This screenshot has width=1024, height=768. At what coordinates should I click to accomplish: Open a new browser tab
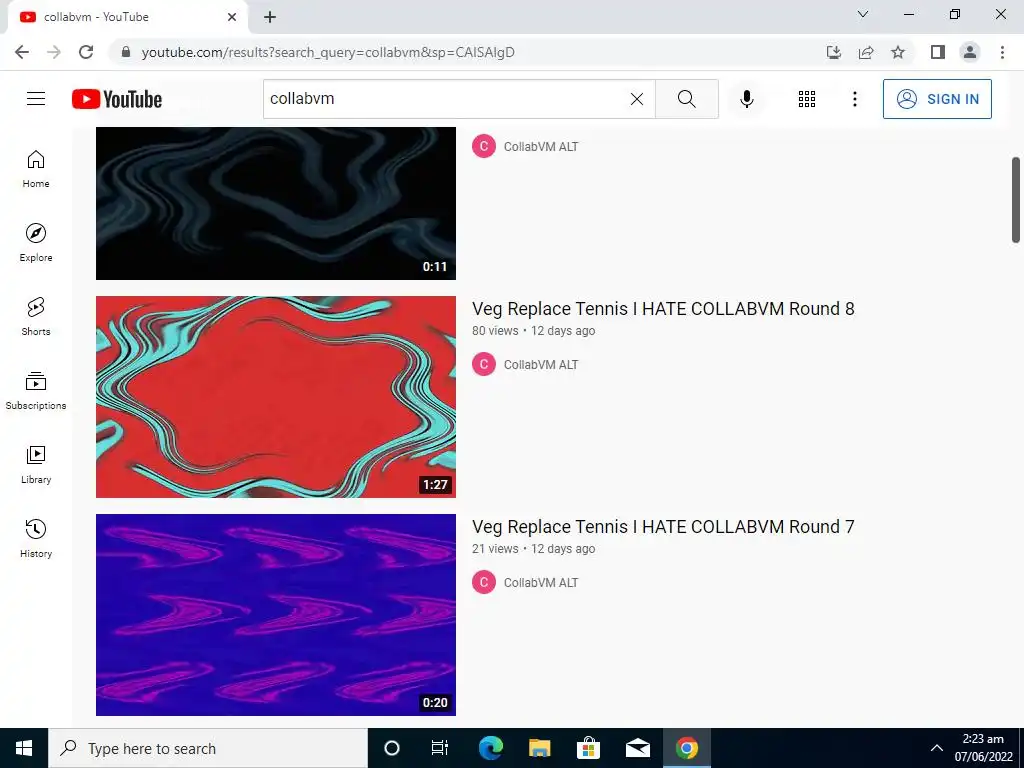[270, 17]
